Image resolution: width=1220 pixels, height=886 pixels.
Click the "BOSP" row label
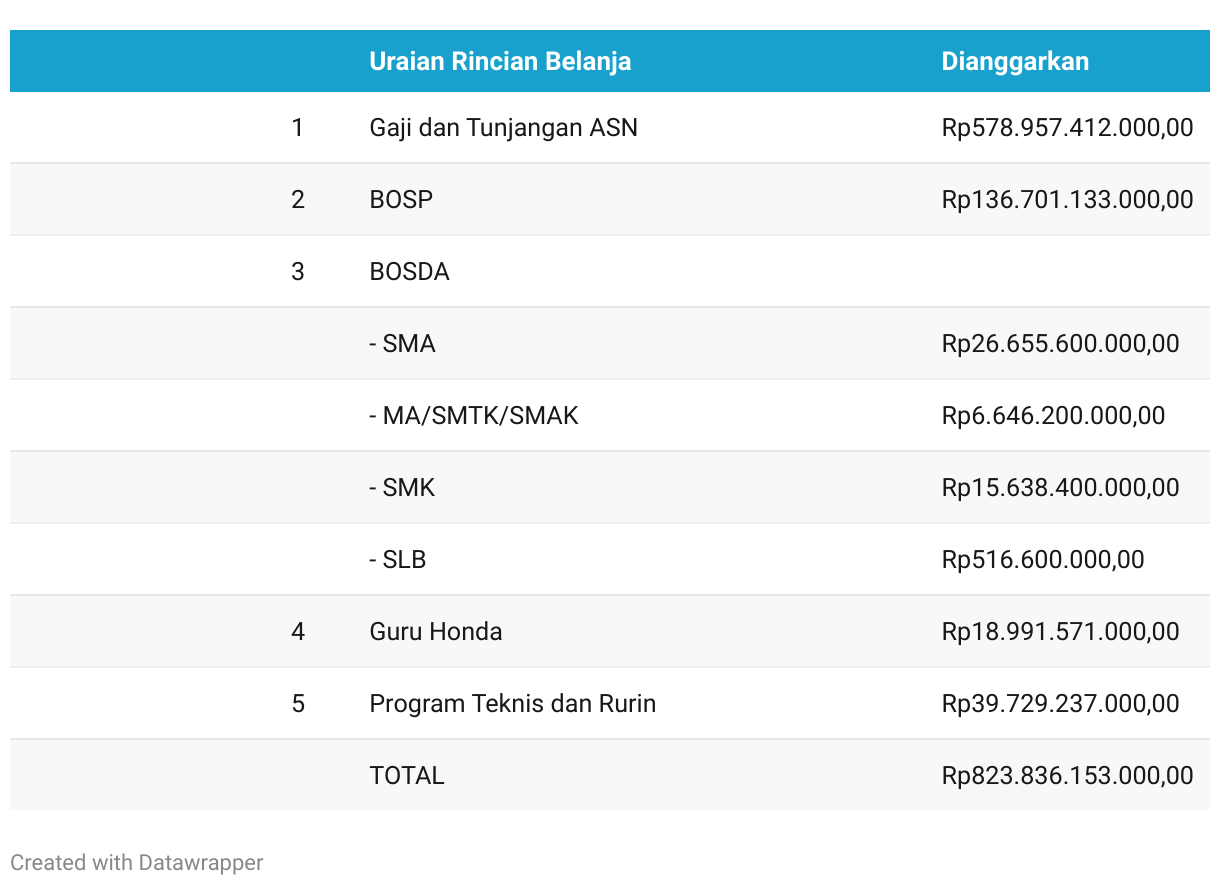[401, 200]
